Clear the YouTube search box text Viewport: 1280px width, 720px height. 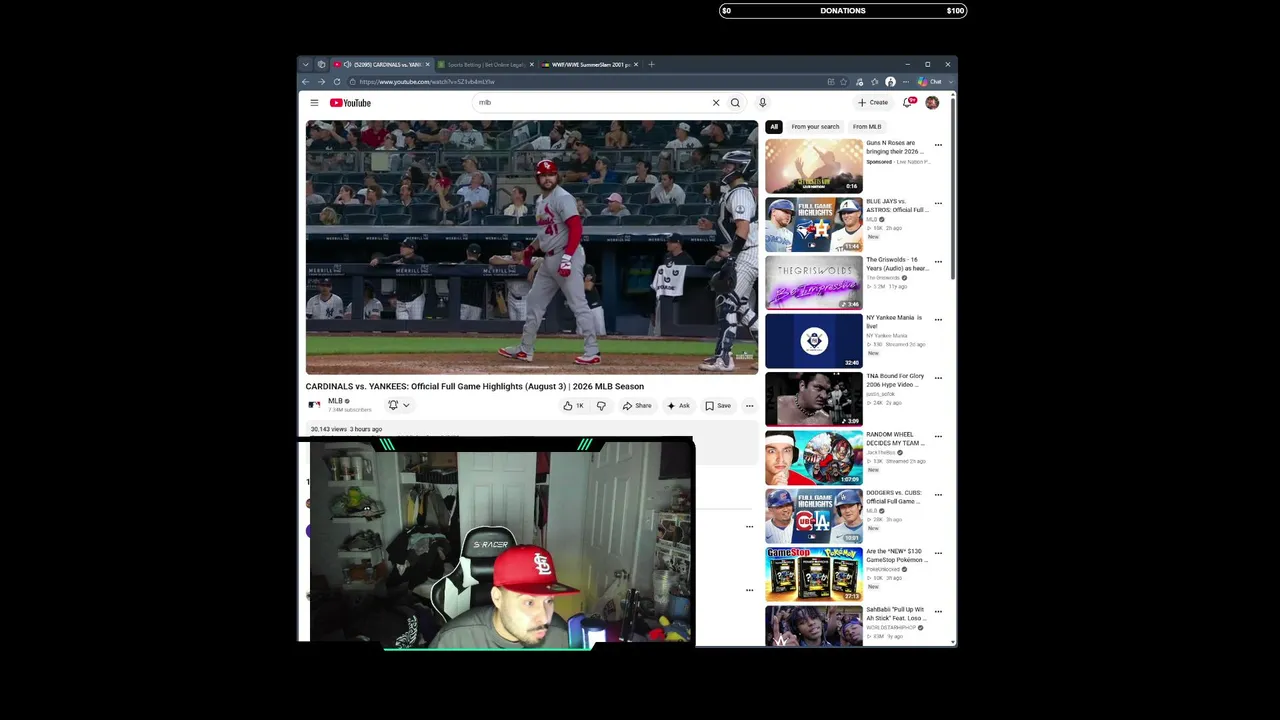pyautogui.click(x=716, y=103)
